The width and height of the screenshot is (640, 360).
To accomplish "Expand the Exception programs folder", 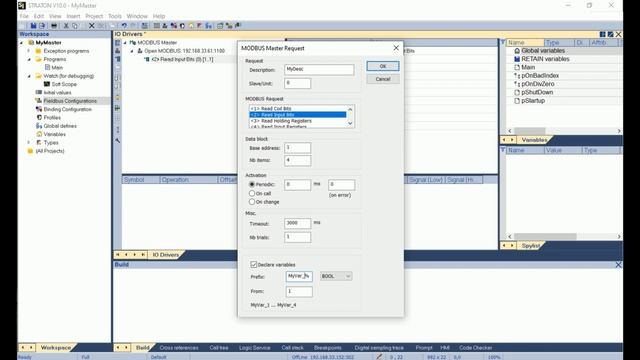I will [29, 51].
